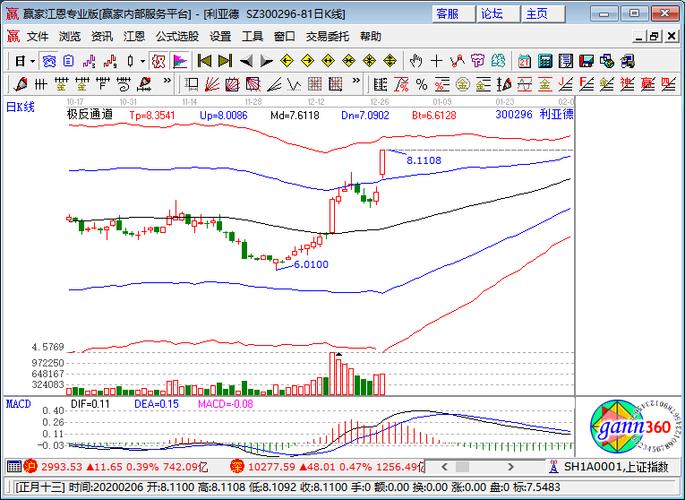Click the circled 金 golden ratio icon
The image size is (685, 500).
[x=462, y=84]
